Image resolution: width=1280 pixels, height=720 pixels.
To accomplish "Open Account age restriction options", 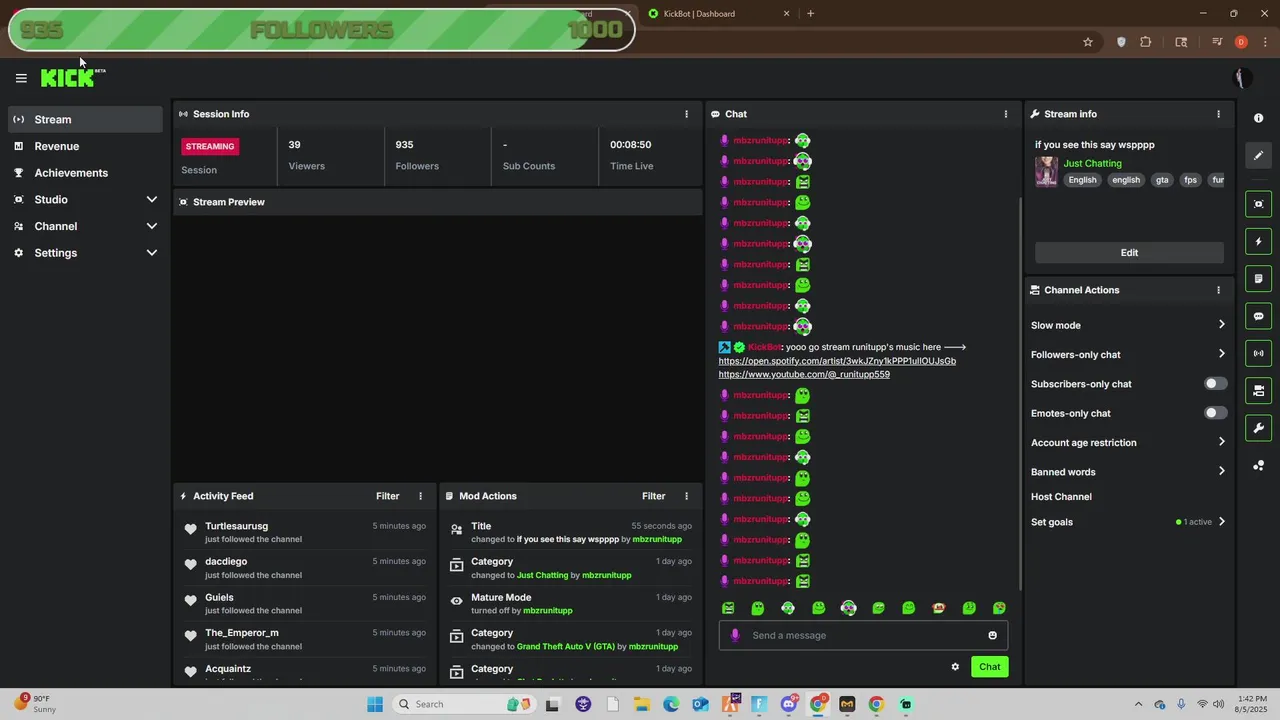I will (1128, 442).
